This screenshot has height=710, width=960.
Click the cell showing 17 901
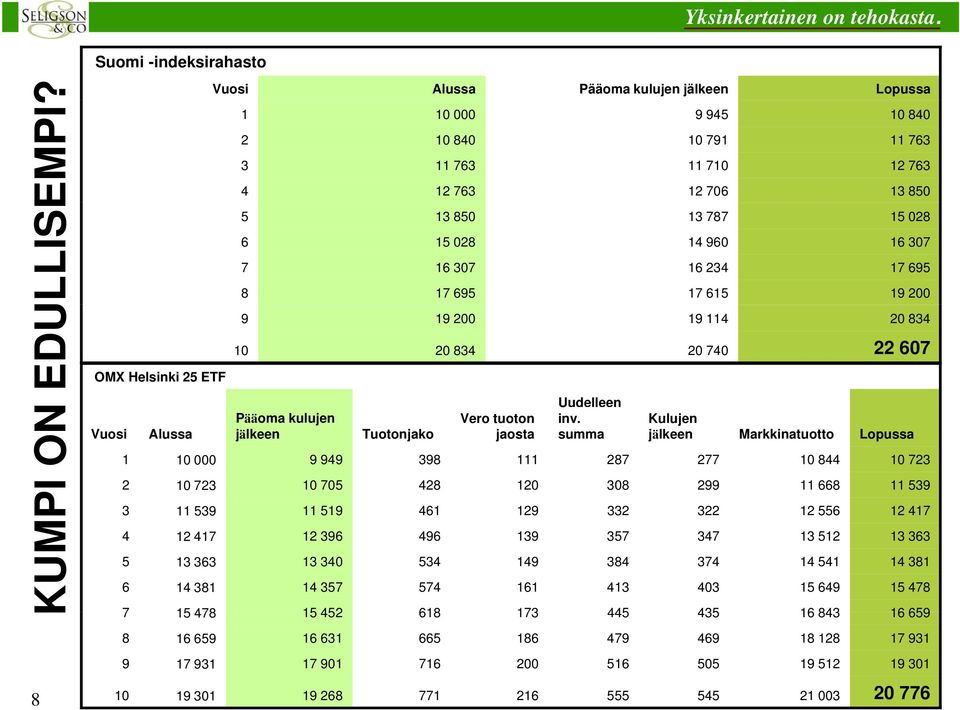pos(323,664)
